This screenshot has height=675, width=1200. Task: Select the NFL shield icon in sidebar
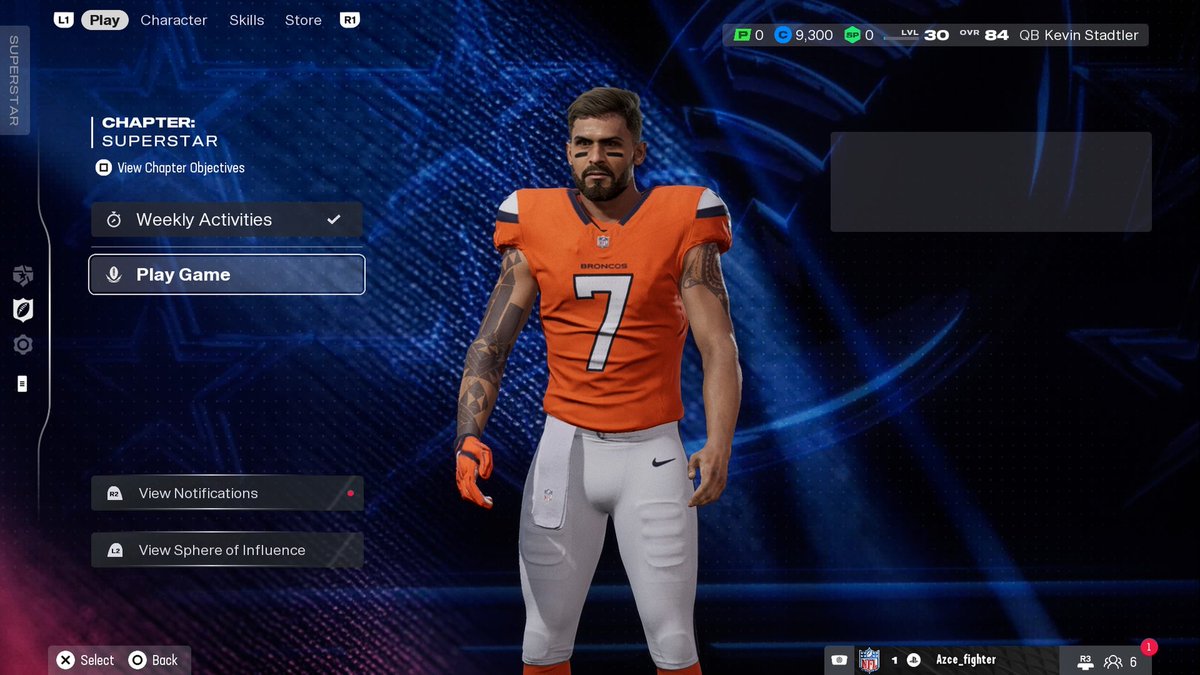(x=23, y=275)
